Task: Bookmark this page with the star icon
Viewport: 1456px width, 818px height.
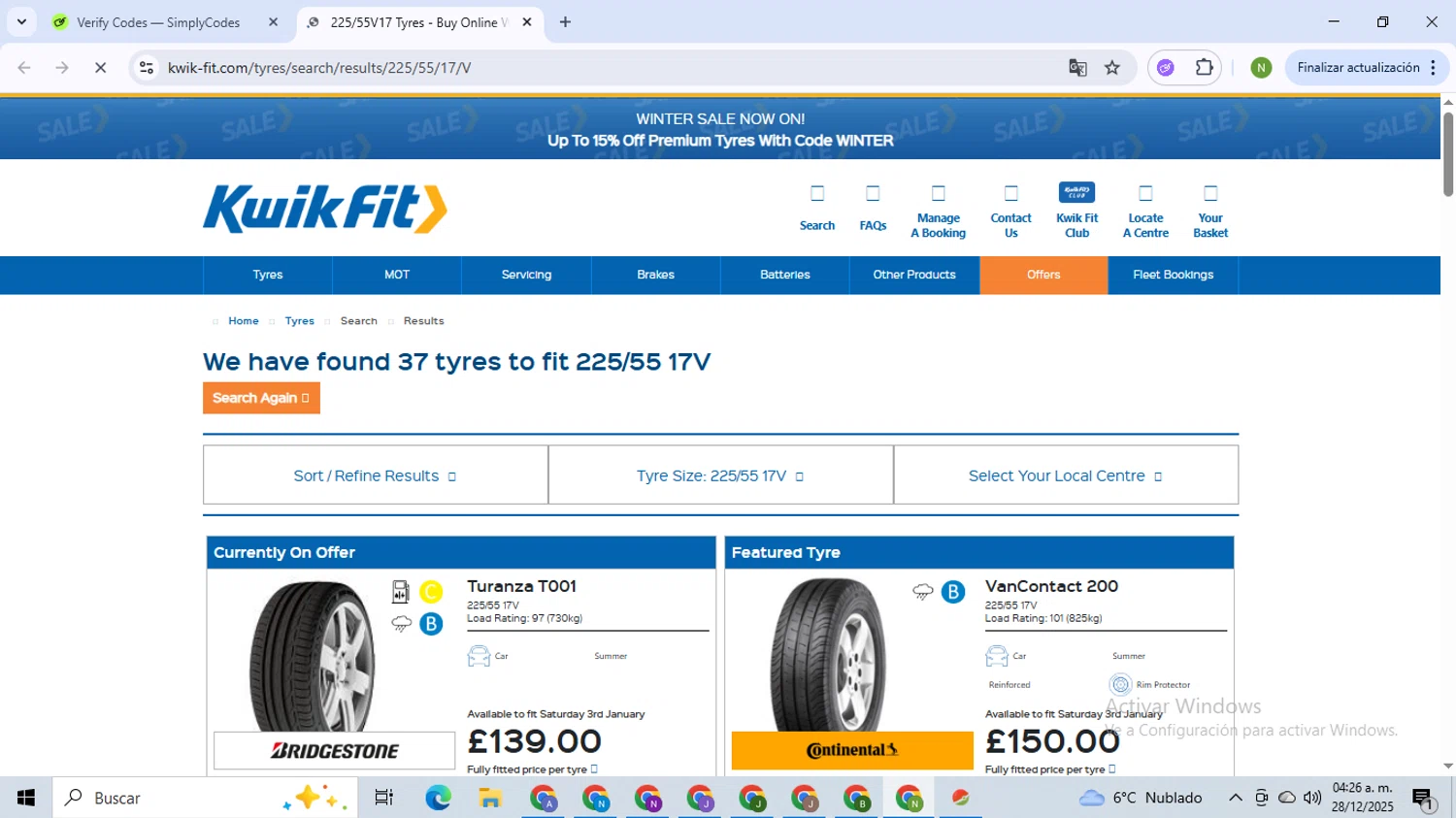Action: click(x=1112, y=68)
